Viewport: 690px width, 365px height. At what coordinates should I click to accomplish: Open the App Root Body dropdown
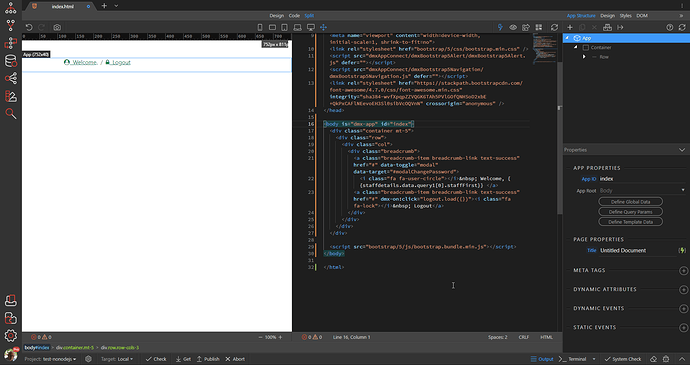point(642,191)
